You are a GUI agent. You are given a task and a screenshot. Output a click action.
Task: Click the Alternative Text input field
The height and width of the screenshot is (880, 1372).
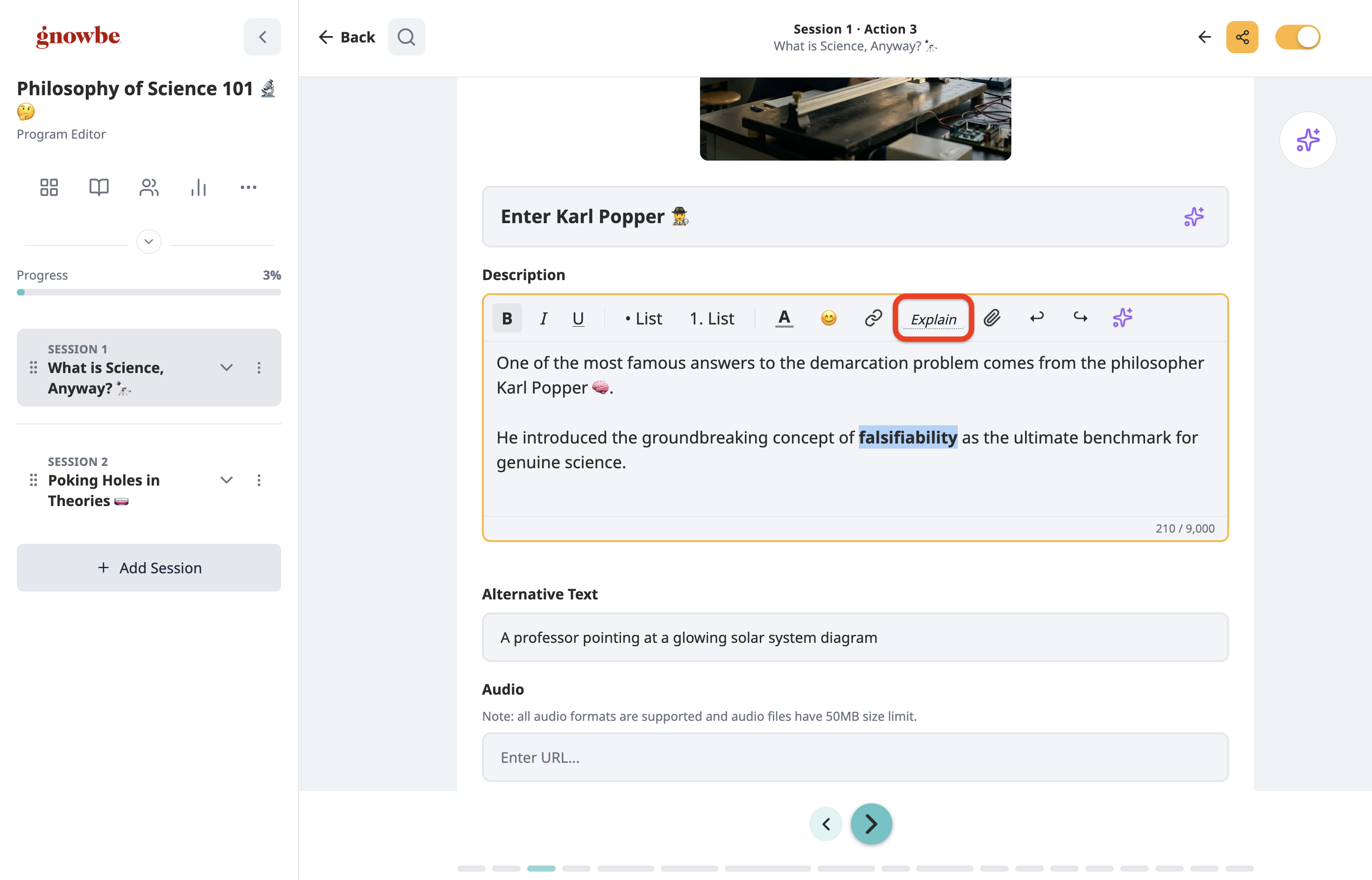tap(855, 637)
